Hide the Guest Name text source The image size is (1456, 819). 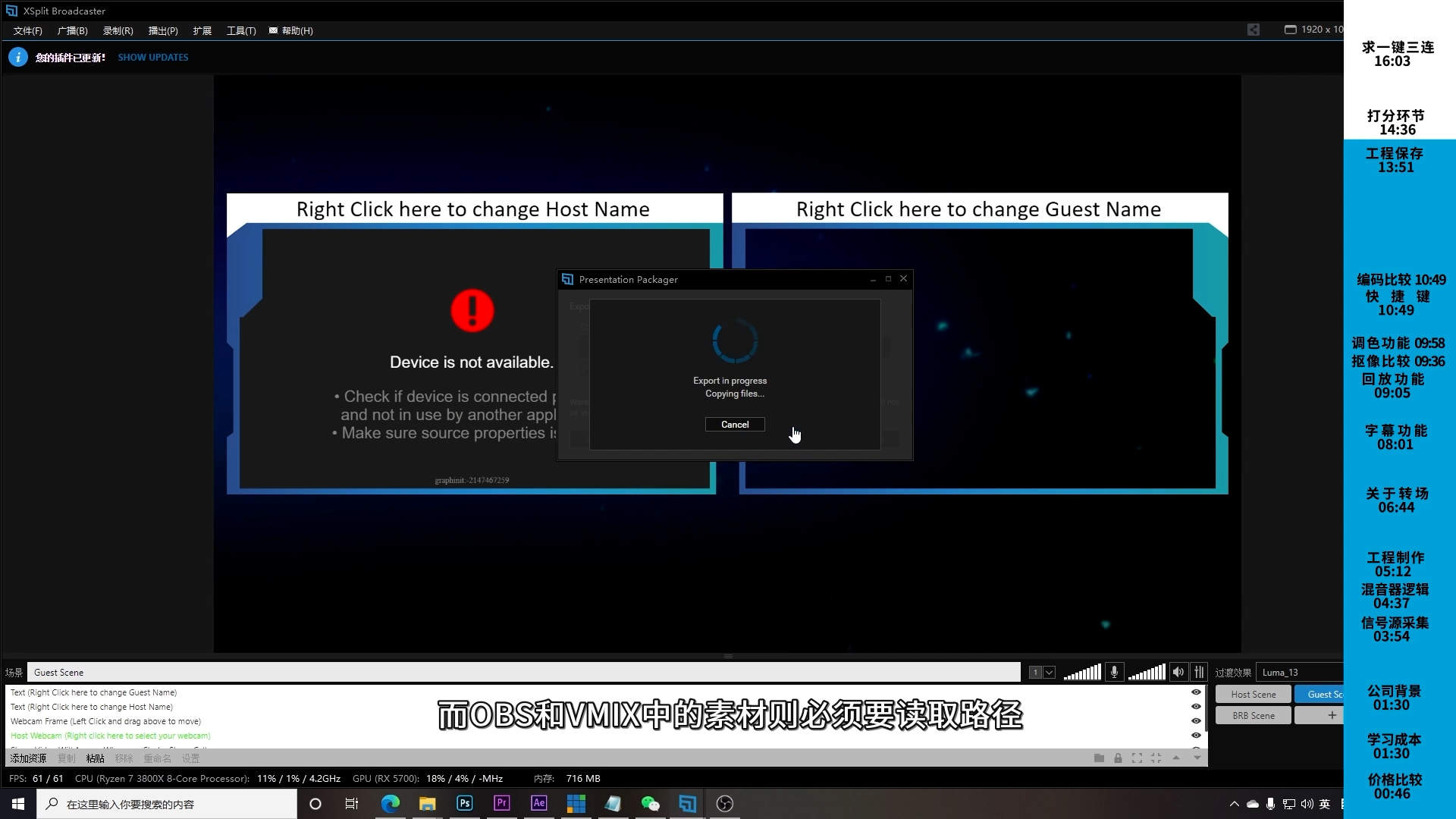click(x=1197, y=692)
